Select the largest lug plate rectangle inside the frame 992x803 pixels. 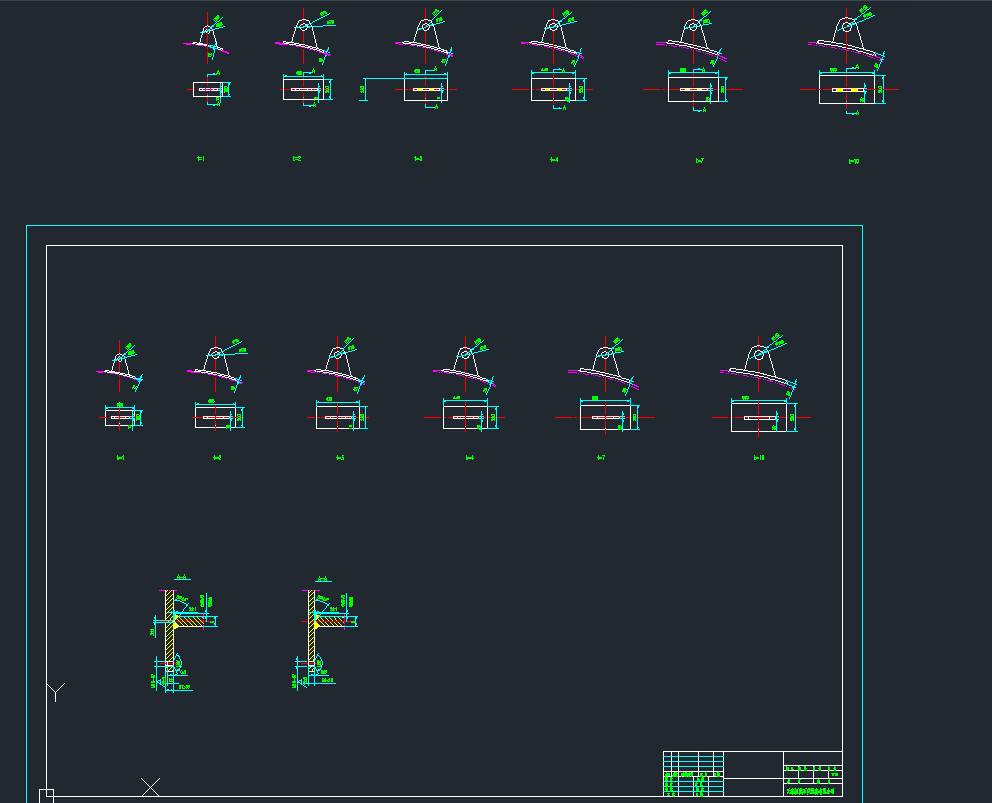point(759,418)
